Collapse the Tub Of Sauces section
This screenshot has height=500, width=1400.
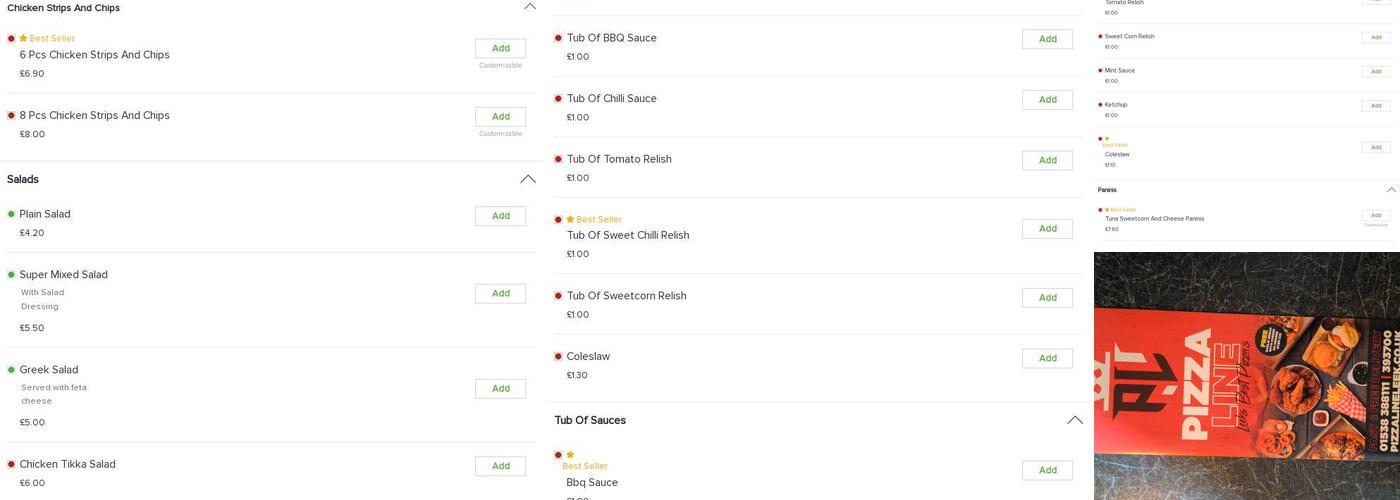click(x=1074, y=420)
